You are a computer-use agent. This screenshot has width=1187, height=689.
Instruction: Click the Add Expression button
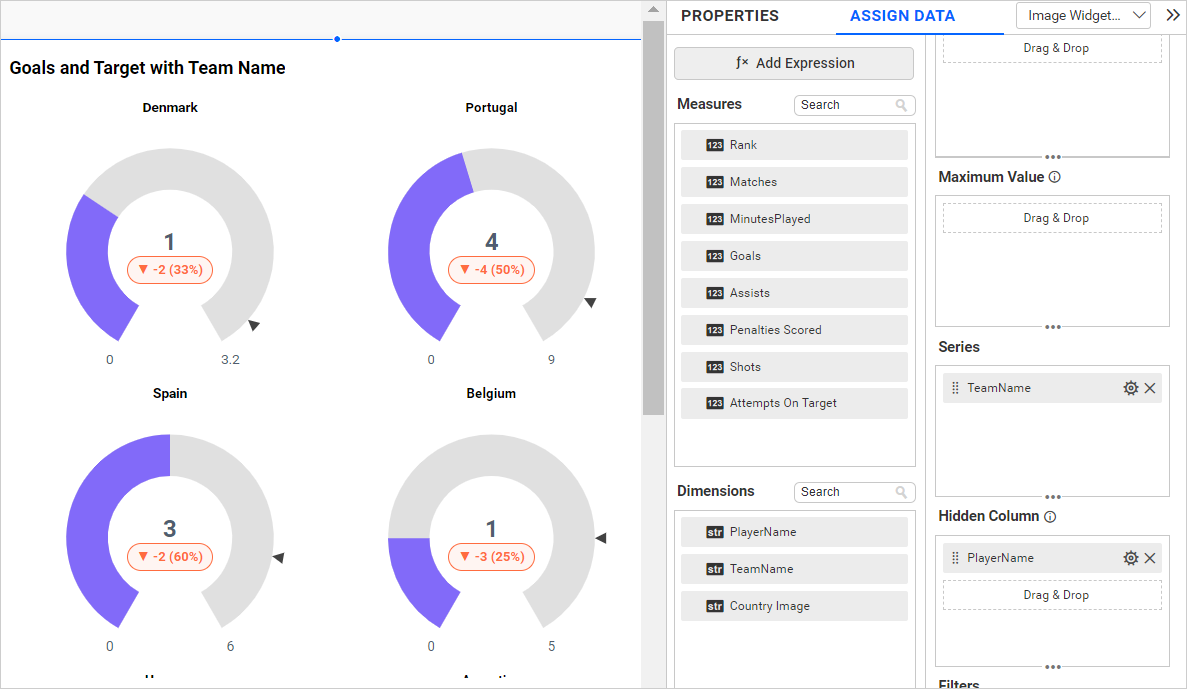coord(794,63)
